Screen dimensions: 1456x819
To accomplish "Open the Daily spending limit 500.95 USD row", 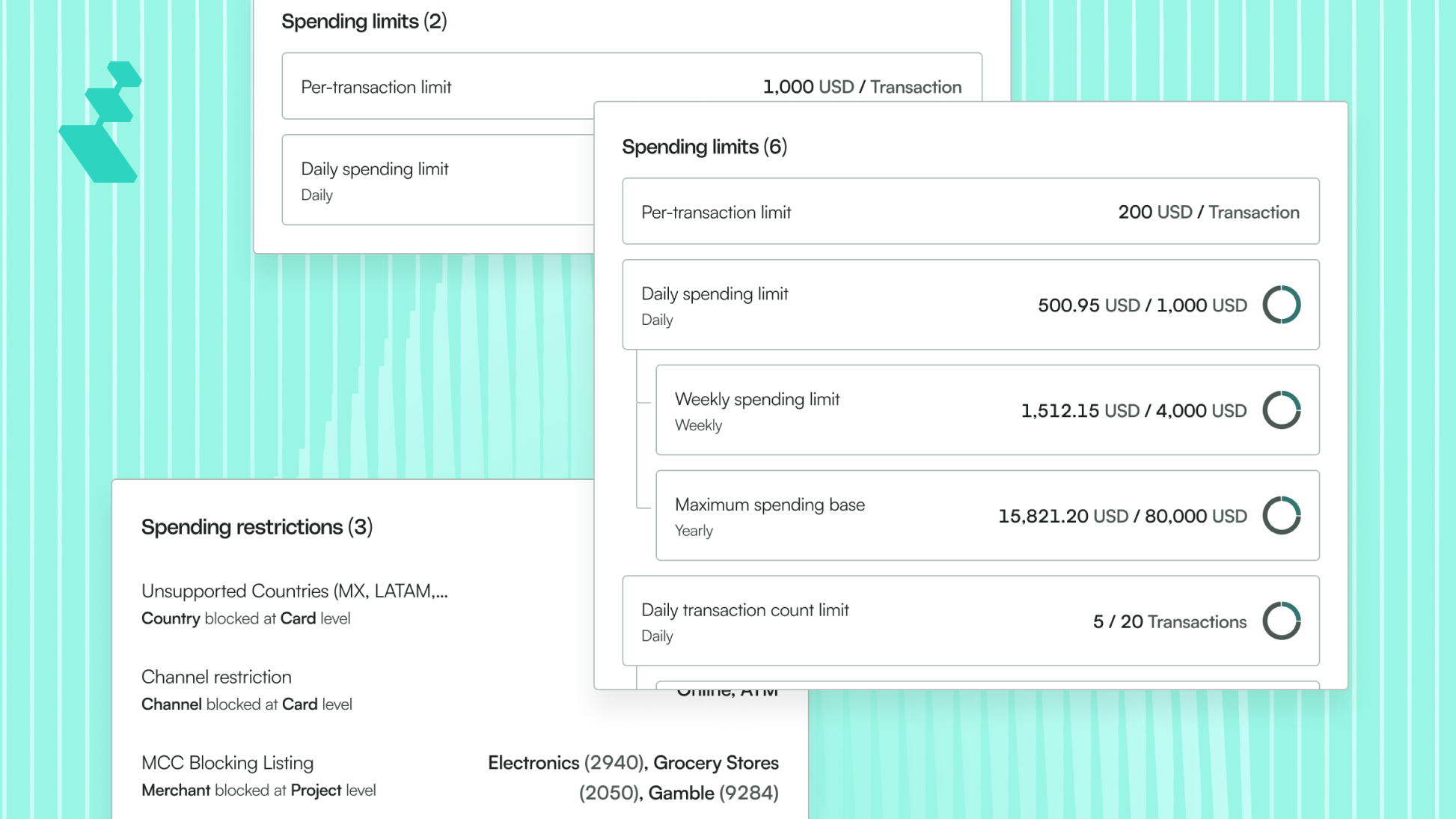I will (970, 305).
